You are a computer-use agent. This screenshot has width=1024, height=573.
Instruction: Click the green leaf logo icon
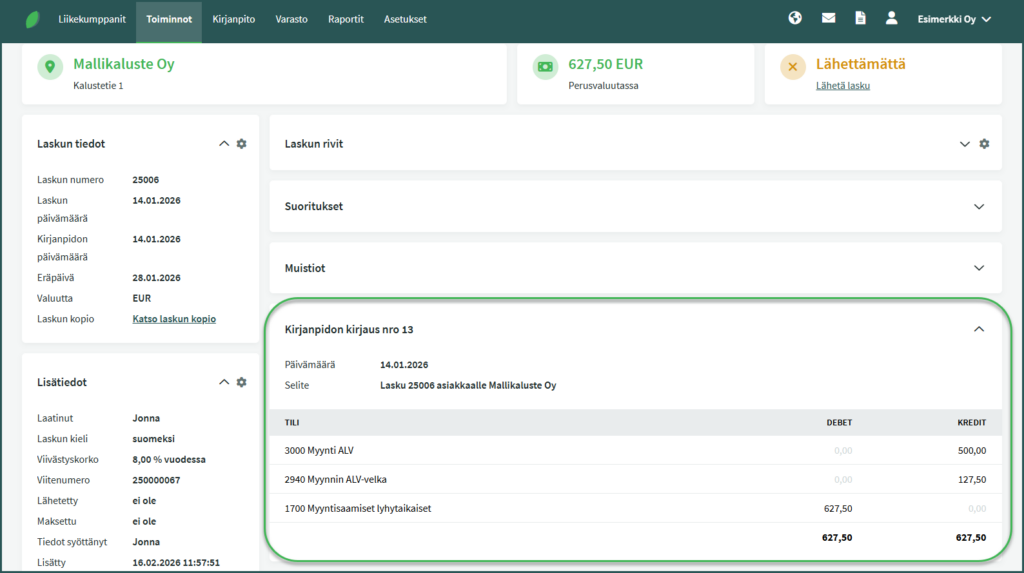(x=33, y=19)
